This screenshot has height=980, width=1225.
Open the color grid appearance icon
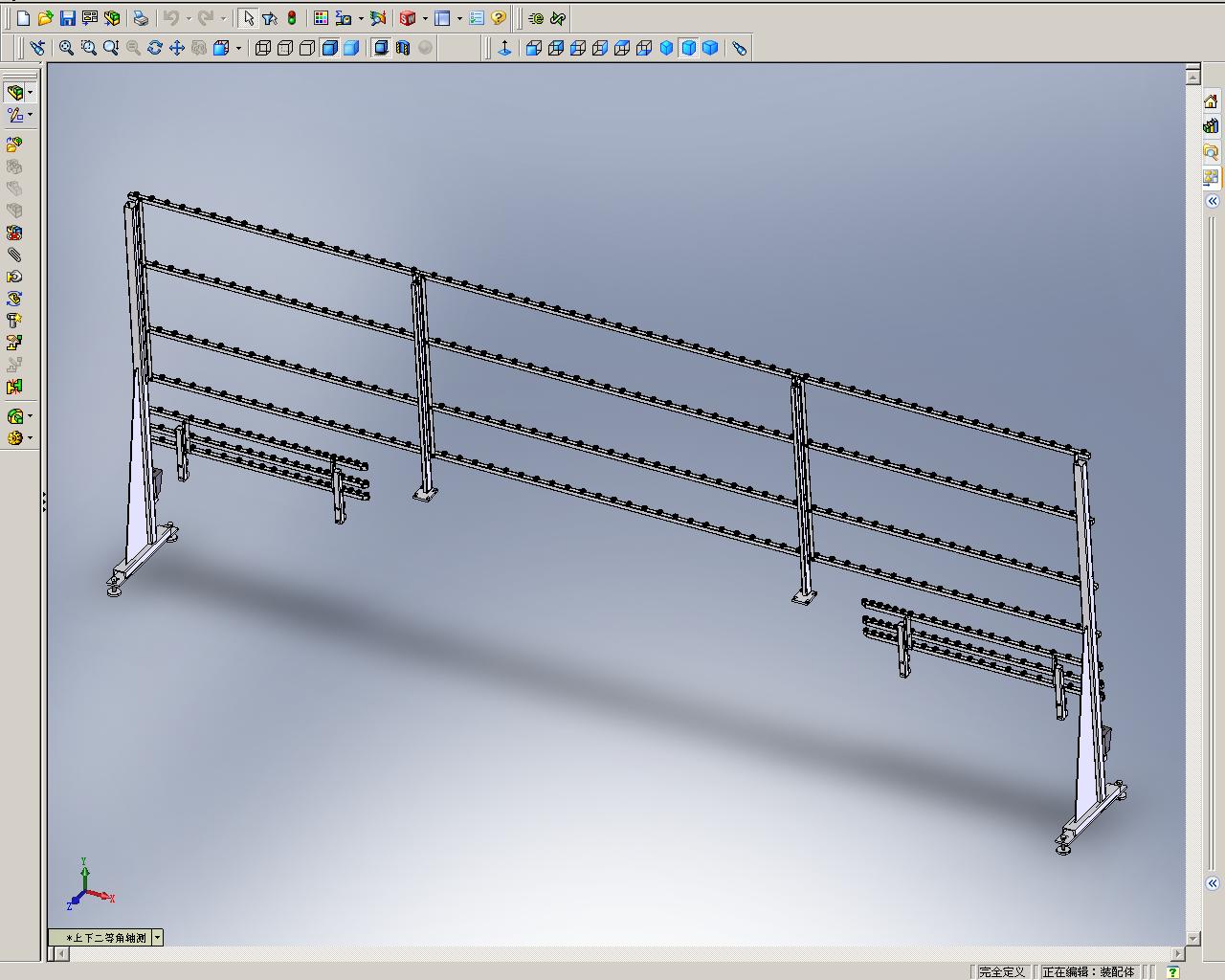321,18
